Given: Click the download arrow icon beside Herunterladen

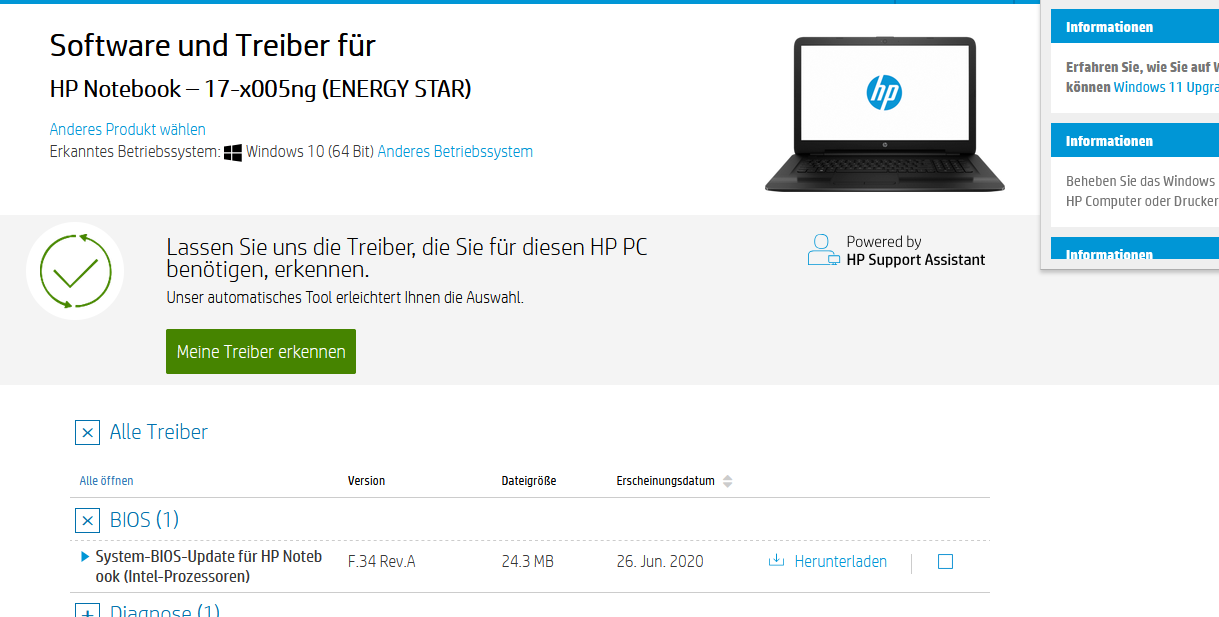Looking at the screenshot, I should (776, 561).
